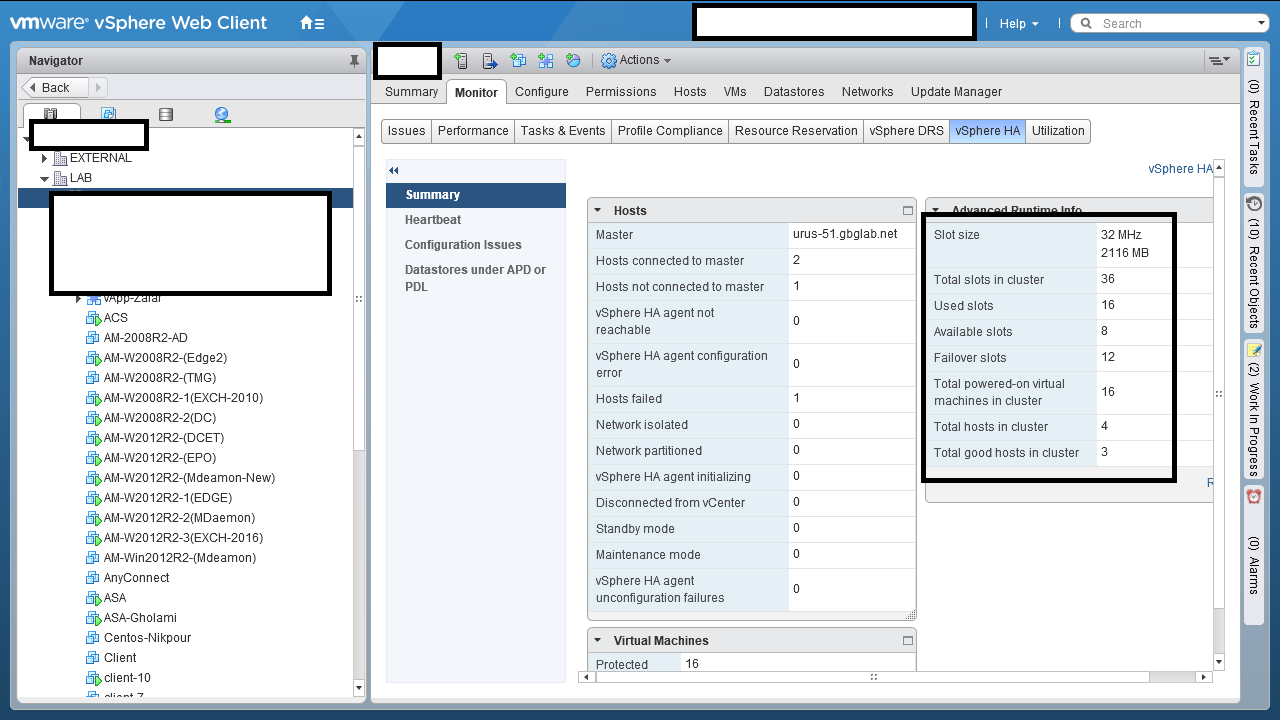Click the New Virtual Machine toolbar icon

(518, 61)
